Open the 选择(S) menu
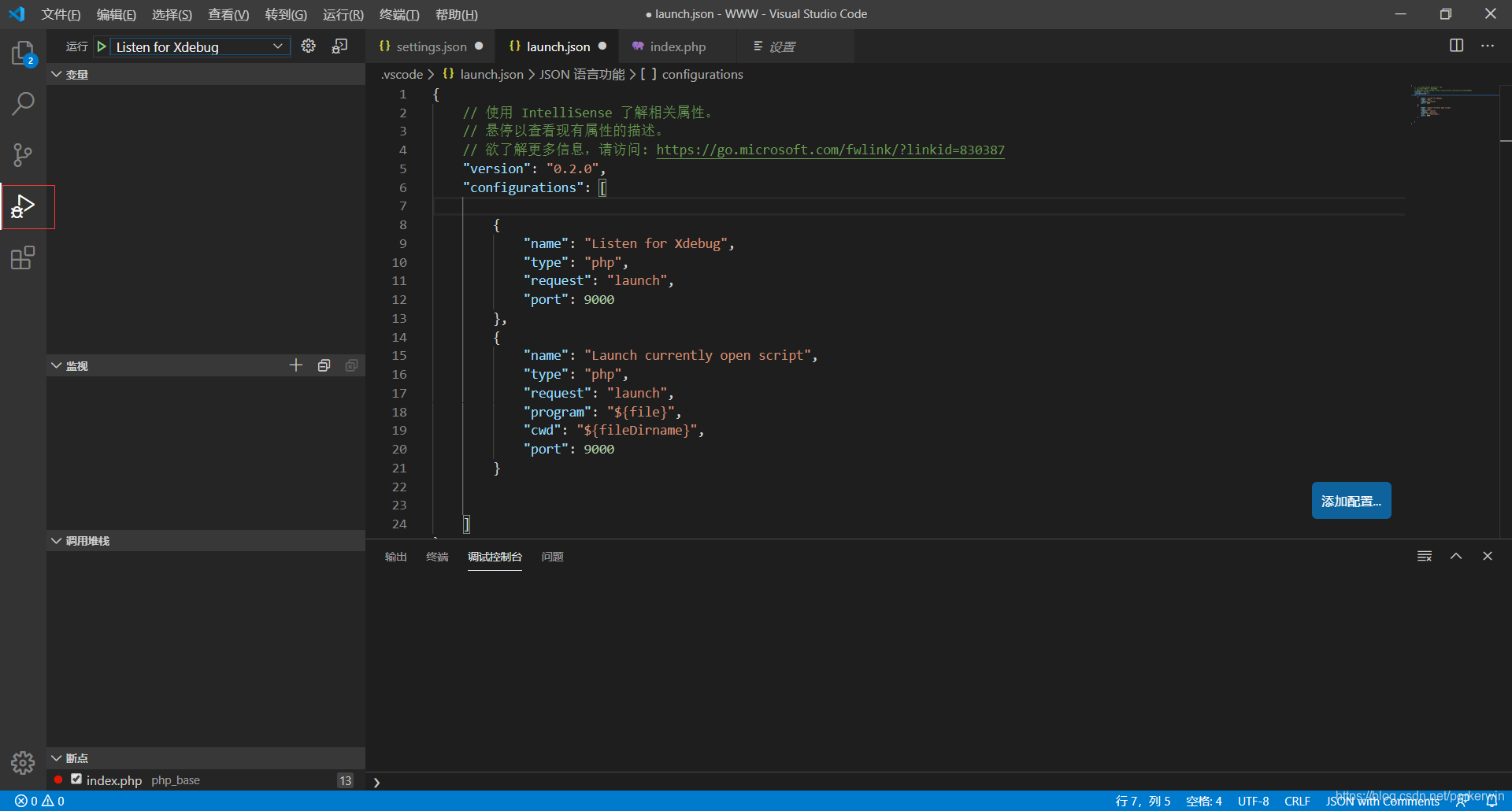 172,14
